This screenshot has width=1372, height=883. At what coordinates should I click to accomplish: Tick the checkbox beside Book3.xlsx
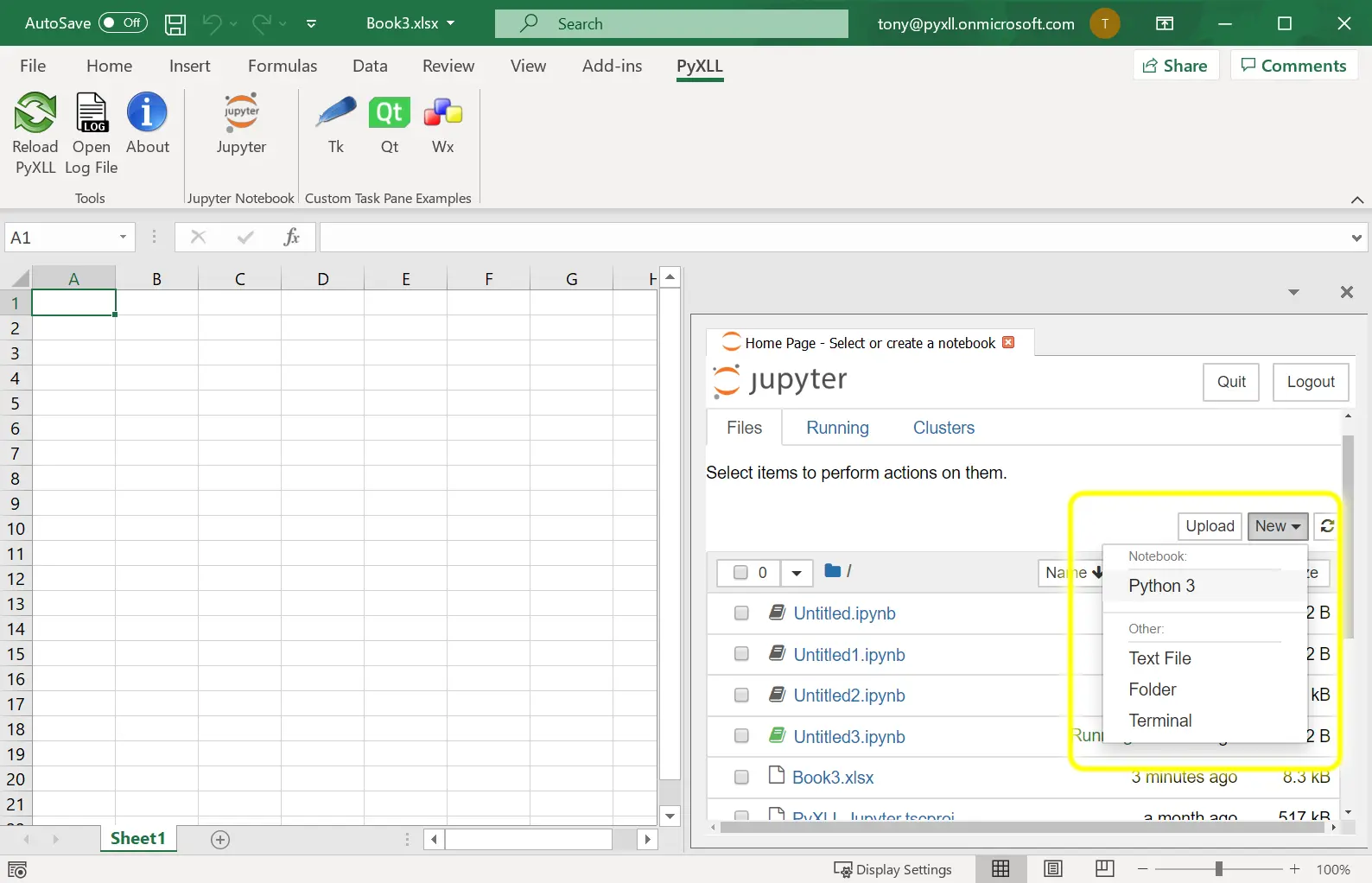tap(741, 777)
